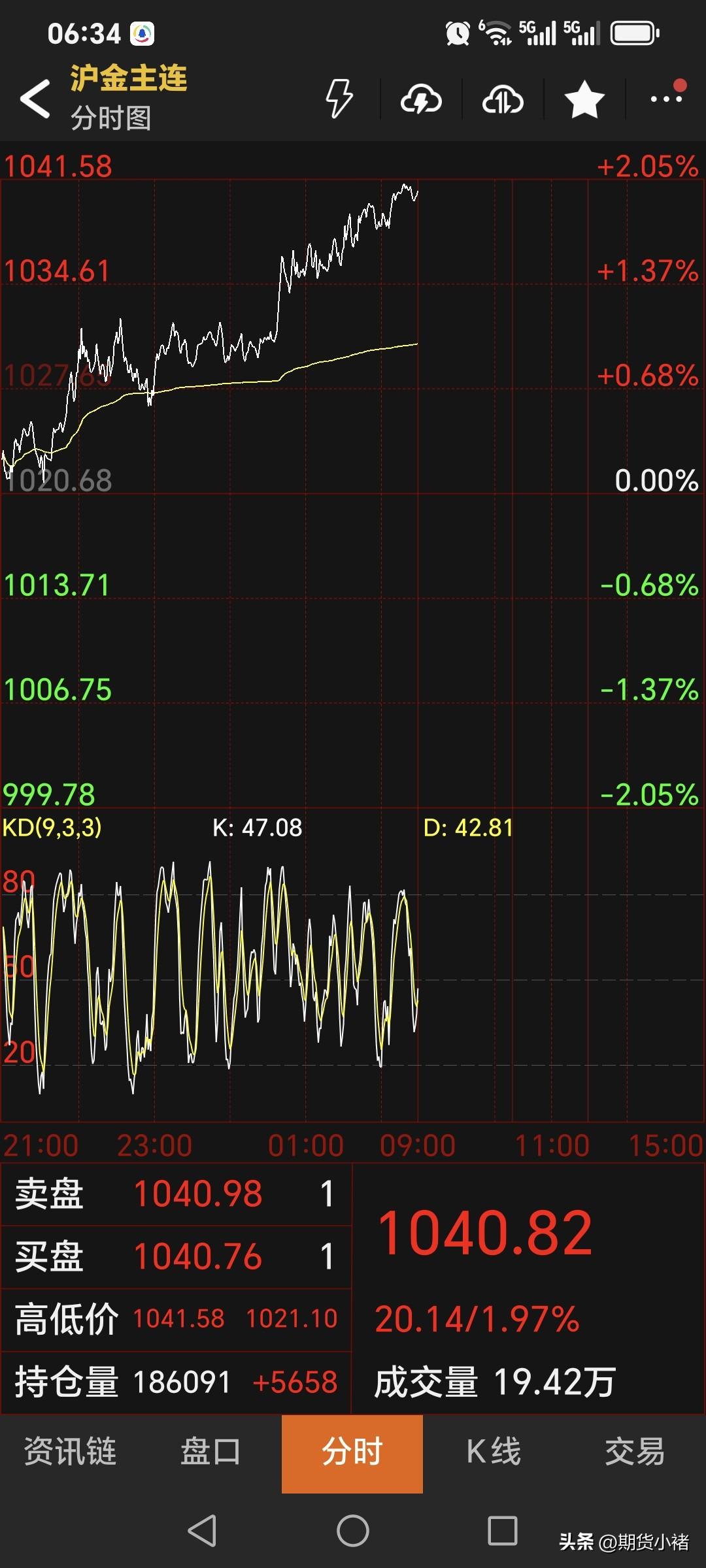Tap the high price 1041.58 in 高低价 row
This screenshot has width=706, height=1568.
(179, 1319)
